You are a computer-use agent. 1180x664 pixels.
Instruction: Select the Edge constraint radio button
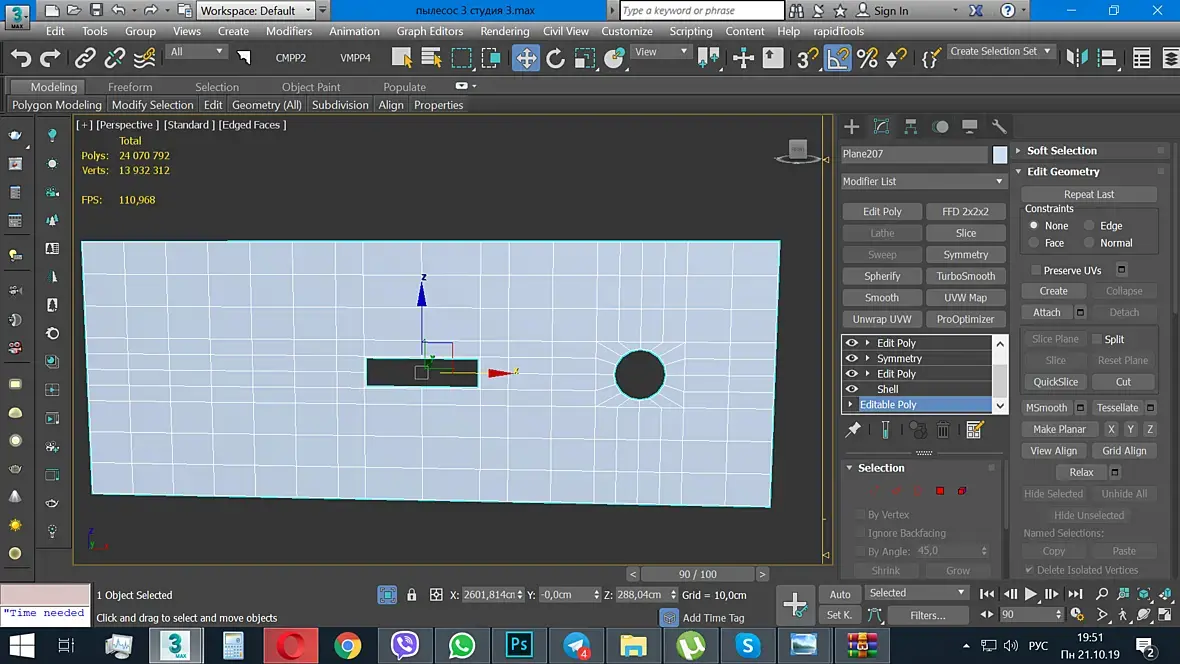pyautogui.click(x=1090, y=226)
